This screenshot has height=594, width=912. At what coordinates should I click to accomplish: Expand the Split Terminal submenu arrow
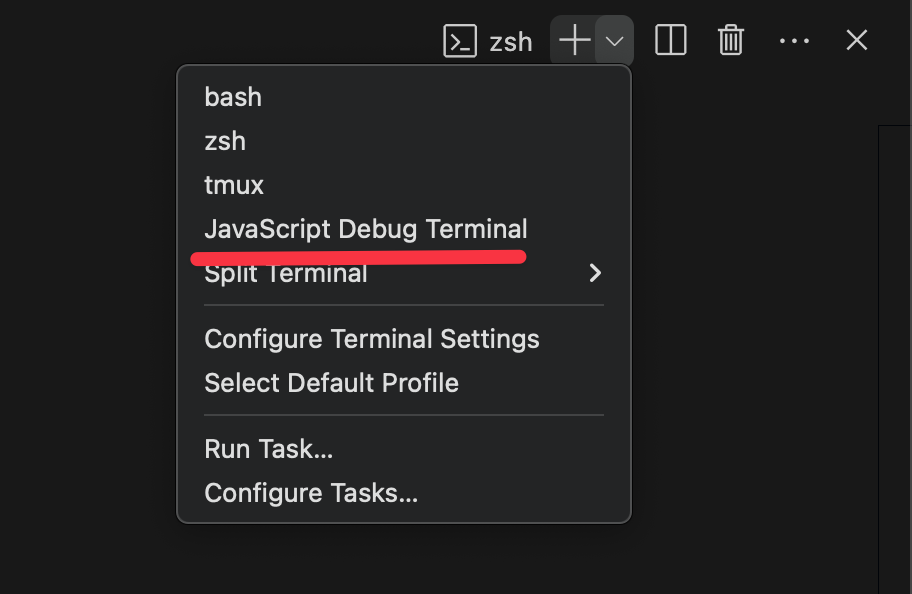pyautogui.click(x=594, y=272)
